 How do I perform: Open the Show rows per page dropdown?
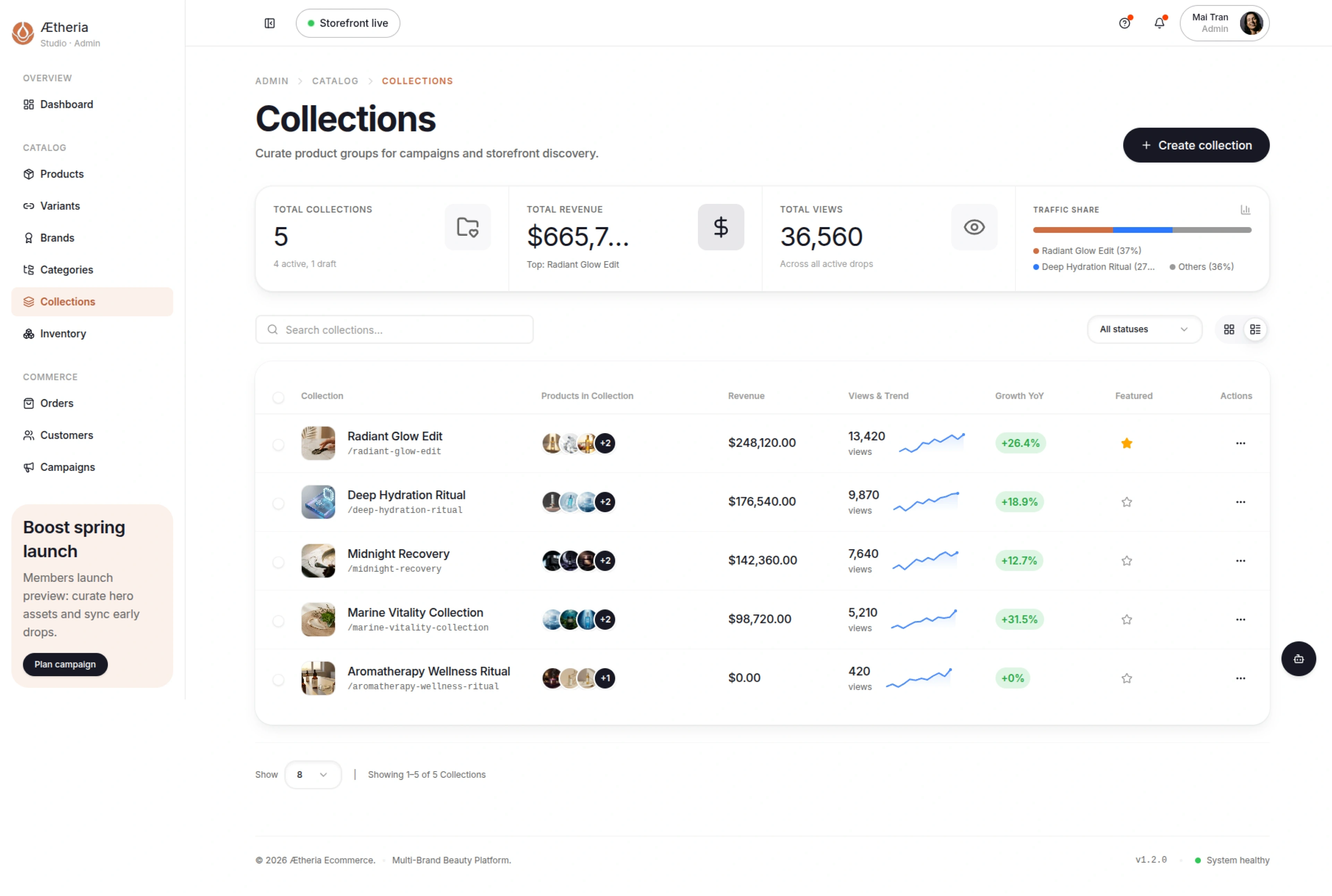point(313,774)
